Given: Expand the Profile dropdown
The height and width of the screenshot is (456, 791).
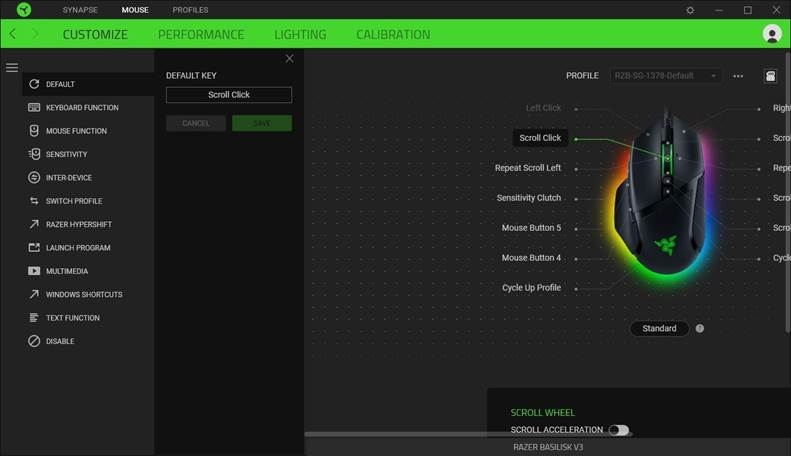Looking at the screenshot, I should coord(665,76).
